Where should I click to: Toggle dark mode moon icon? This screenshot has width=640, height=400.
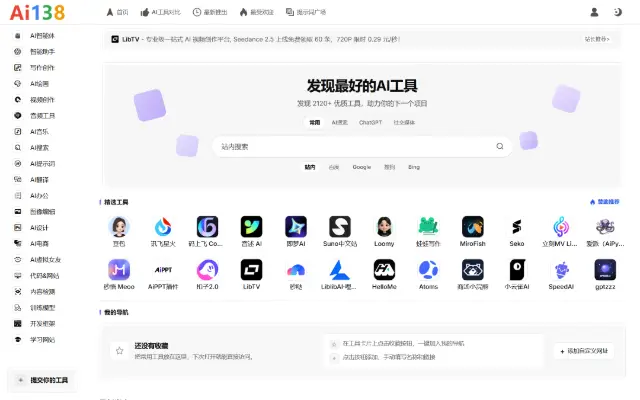pyautogui.click(x=618, y=12)
